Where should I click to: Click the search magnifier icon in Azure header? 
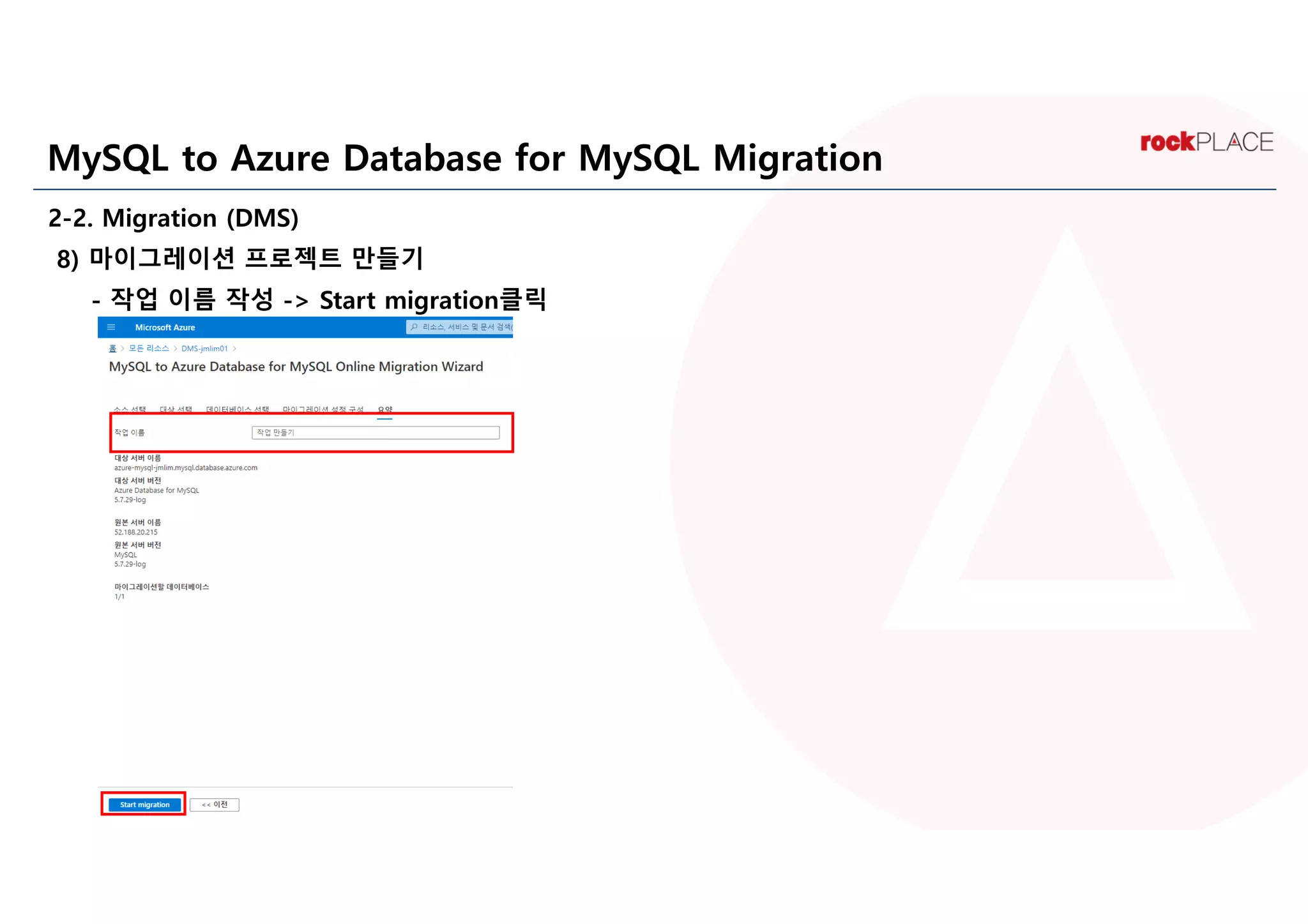pyautogui.click(x=414, y=327)
